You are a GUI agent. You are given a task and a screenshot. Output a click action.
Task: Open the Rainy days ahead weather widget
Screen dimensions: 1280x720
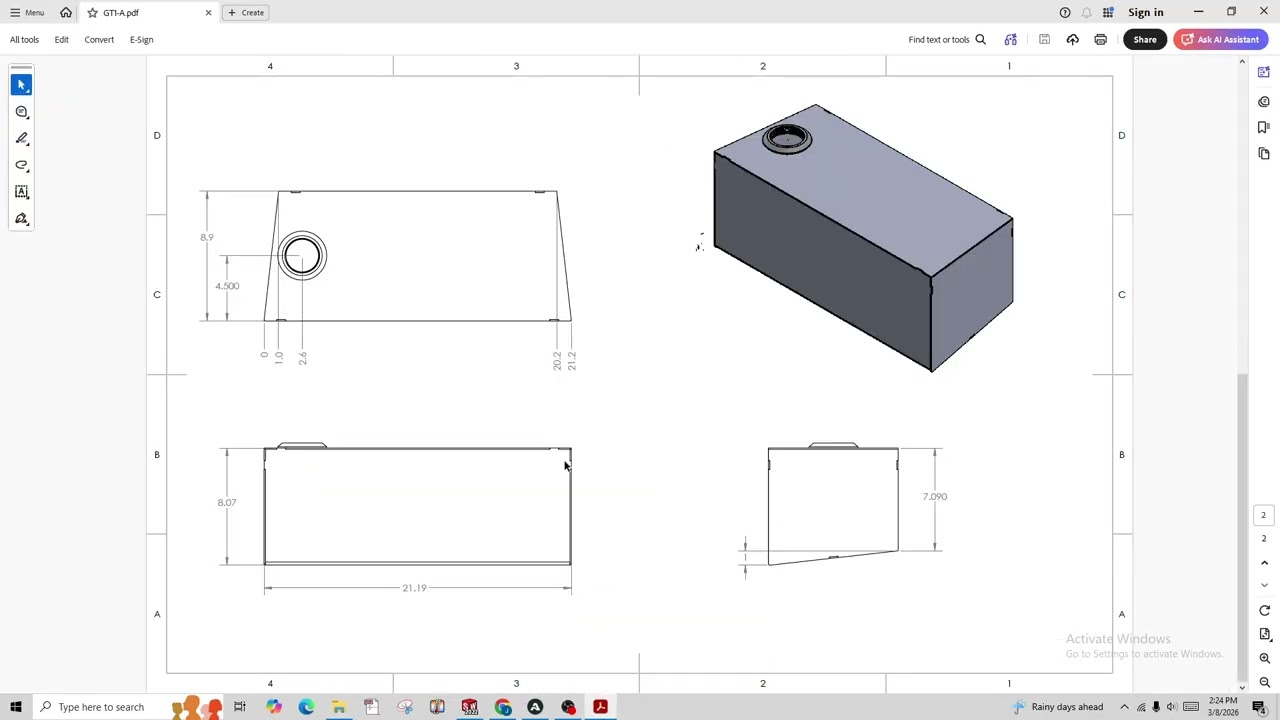coord(1057,707)
